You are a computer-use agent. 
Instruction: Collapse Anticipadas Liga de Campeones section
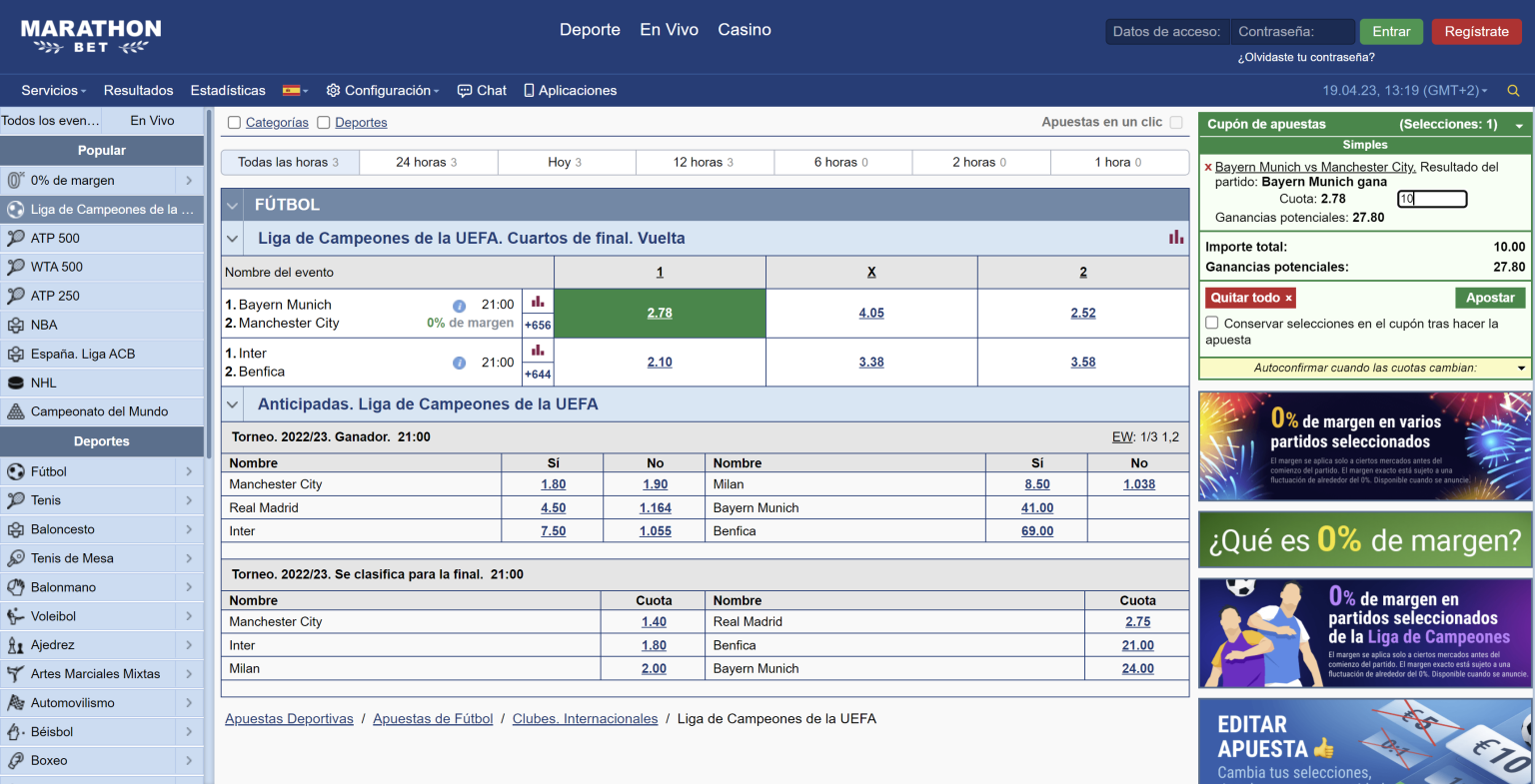pyautogui.click(x=233, y=404)
